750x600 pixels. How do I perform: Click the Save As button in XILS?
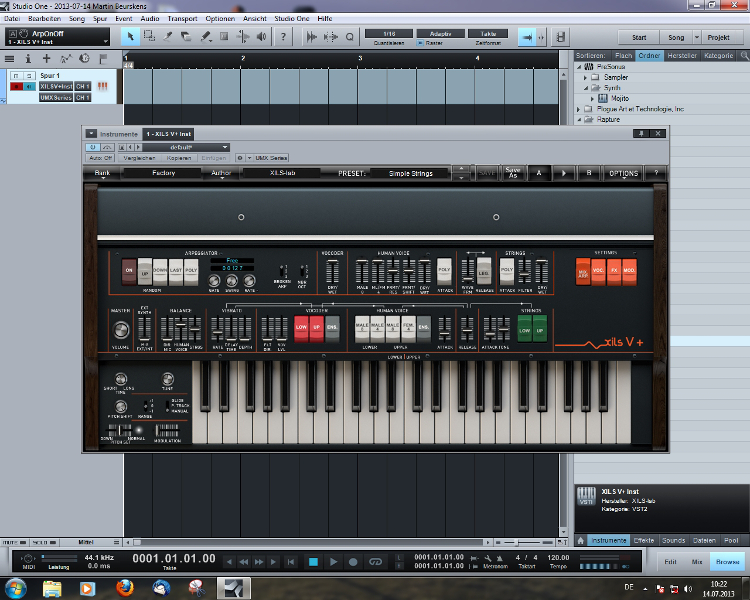coord(513,173)
